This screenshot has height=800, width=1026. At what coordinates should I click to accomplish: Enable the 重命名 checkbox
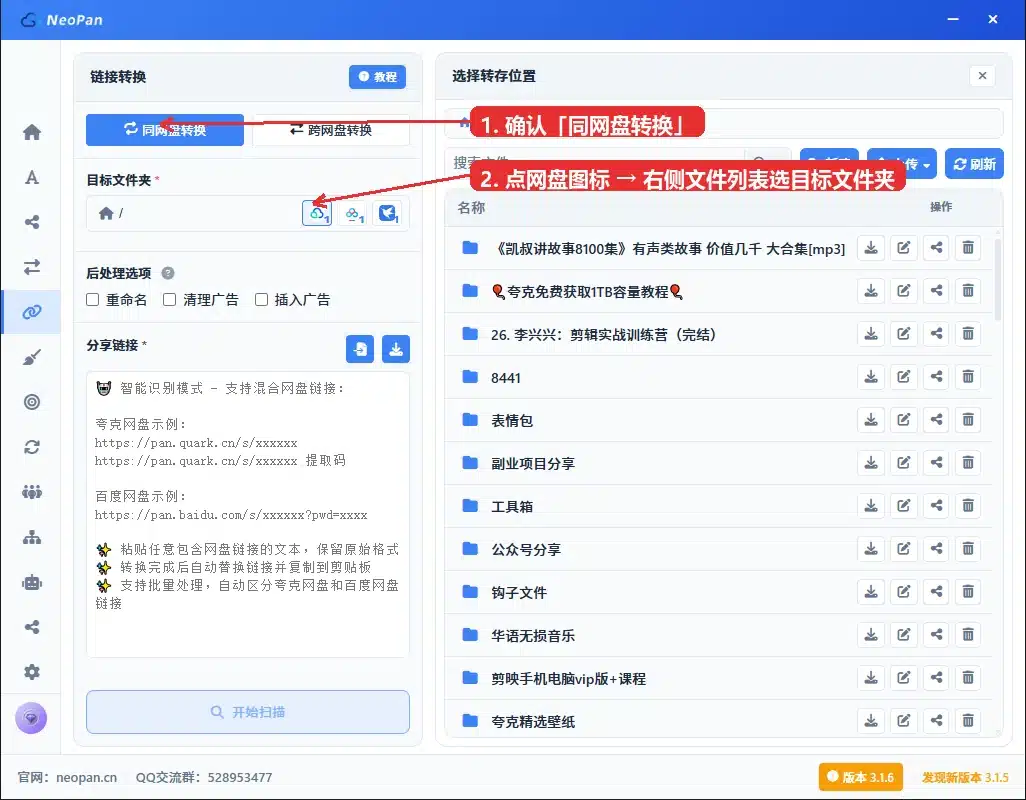point(93,300)
